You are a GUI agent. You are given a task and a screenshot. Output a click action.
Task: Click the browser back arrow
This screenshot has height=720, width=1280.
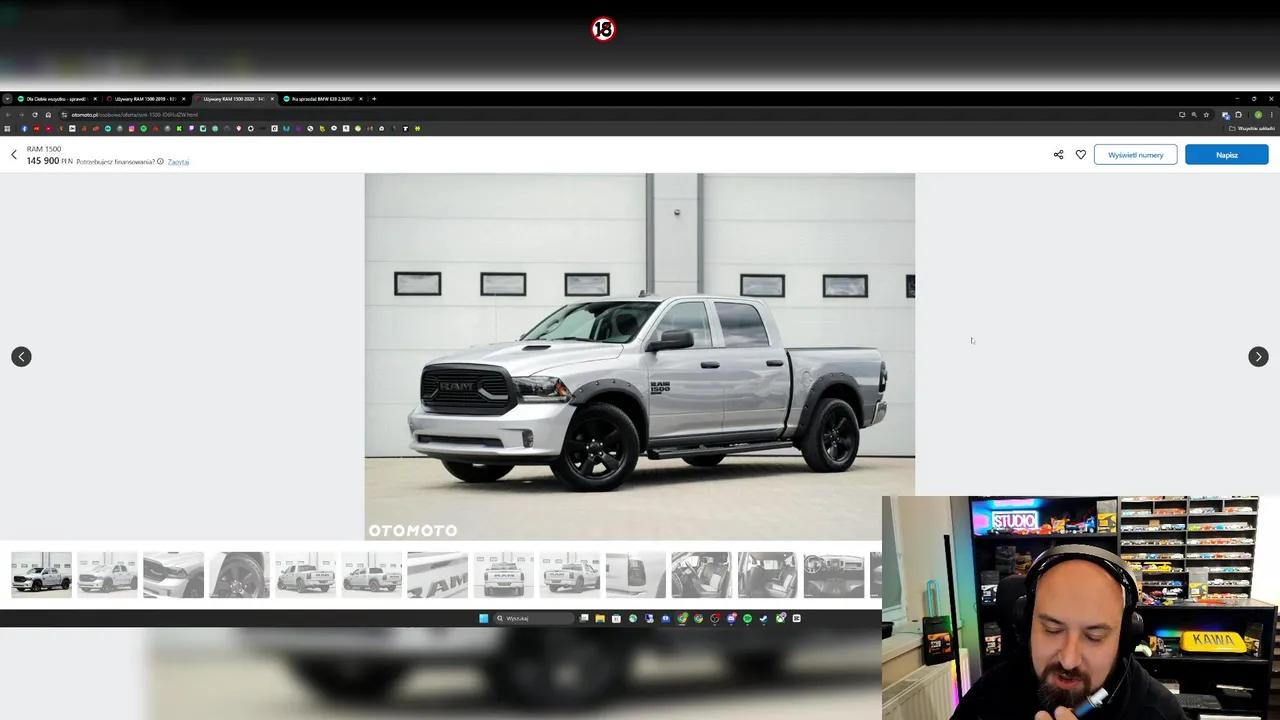click(x=8, y=114)
